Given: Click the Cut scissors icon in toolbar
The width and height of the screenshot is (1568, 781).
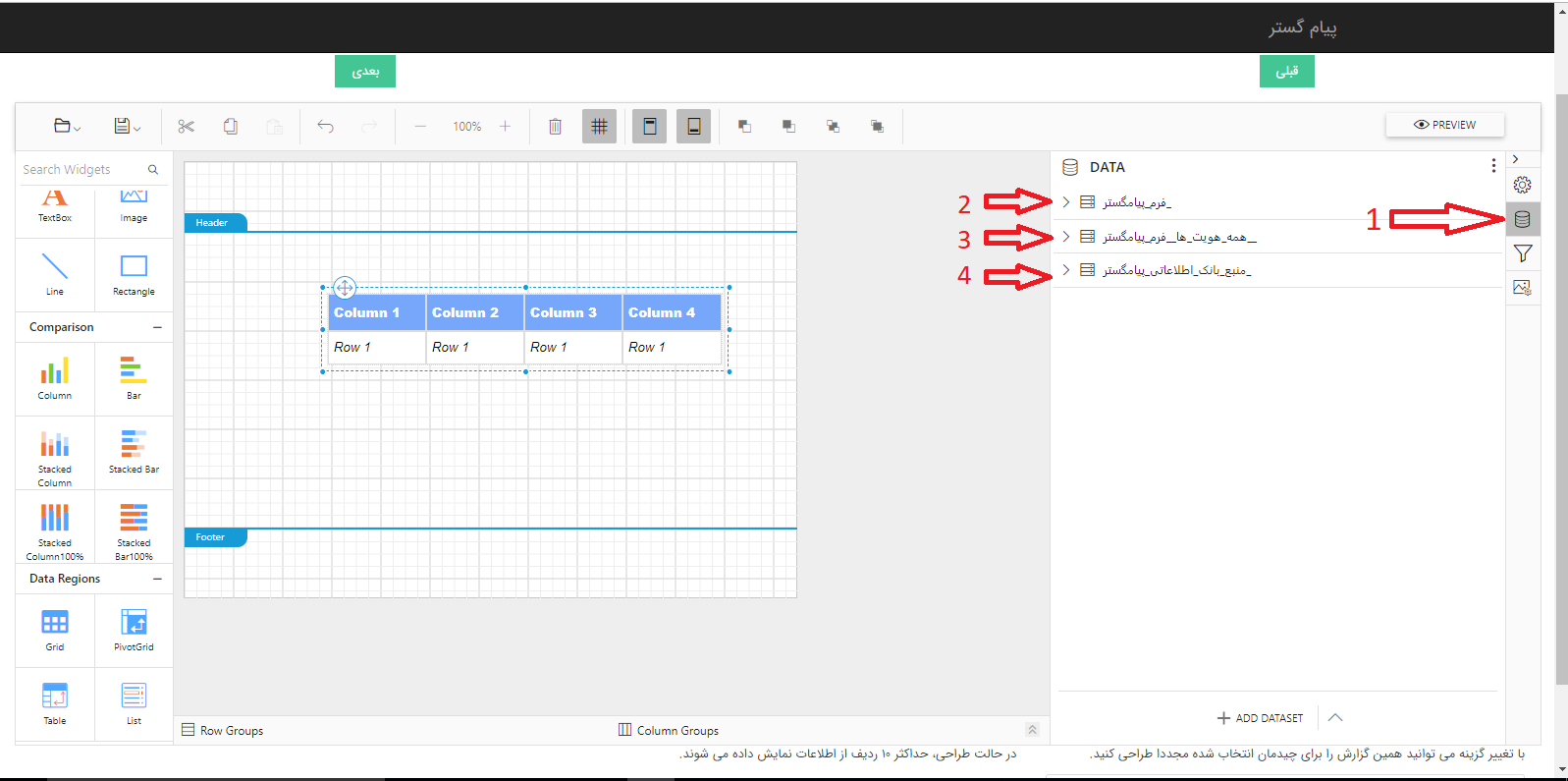Looking at the screenshot, I should (186, 126).
